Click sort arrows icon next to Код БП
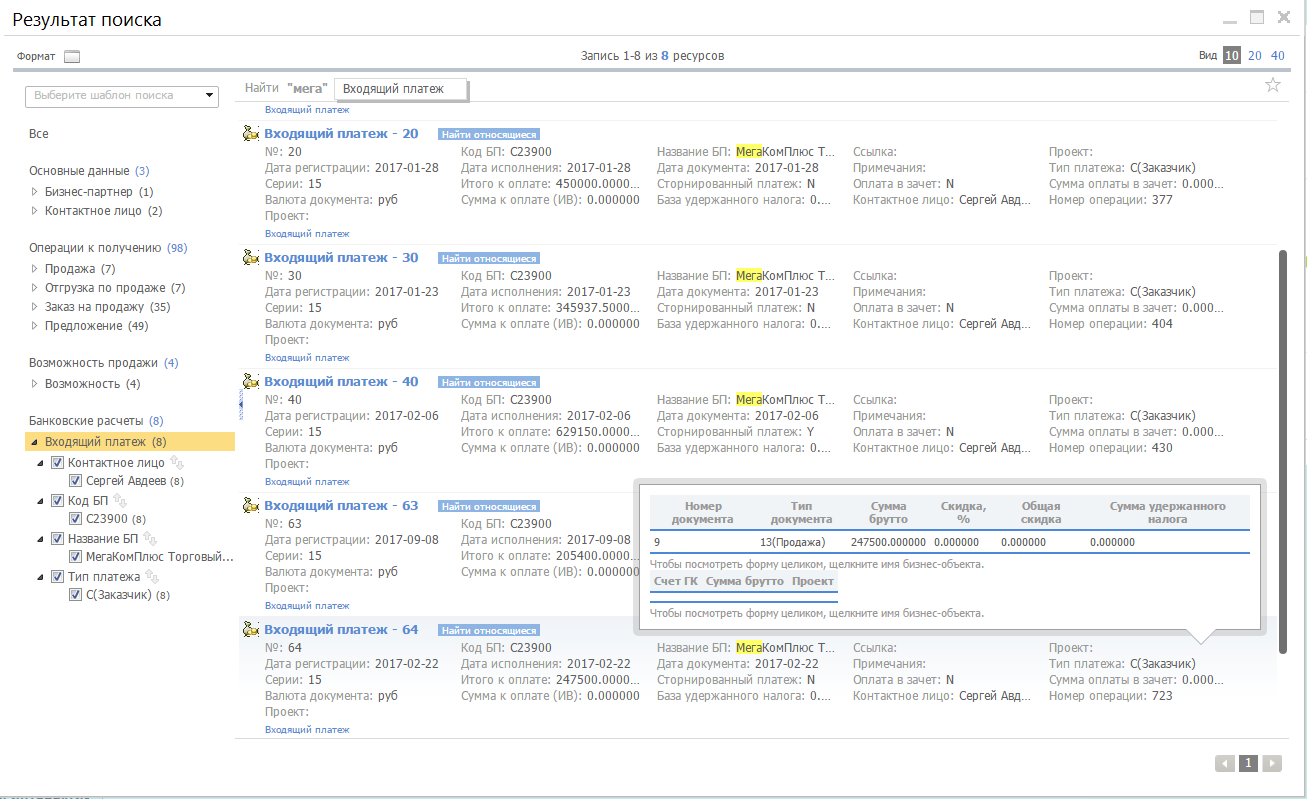Viewport: 1307px width, 799px height. 121,501
